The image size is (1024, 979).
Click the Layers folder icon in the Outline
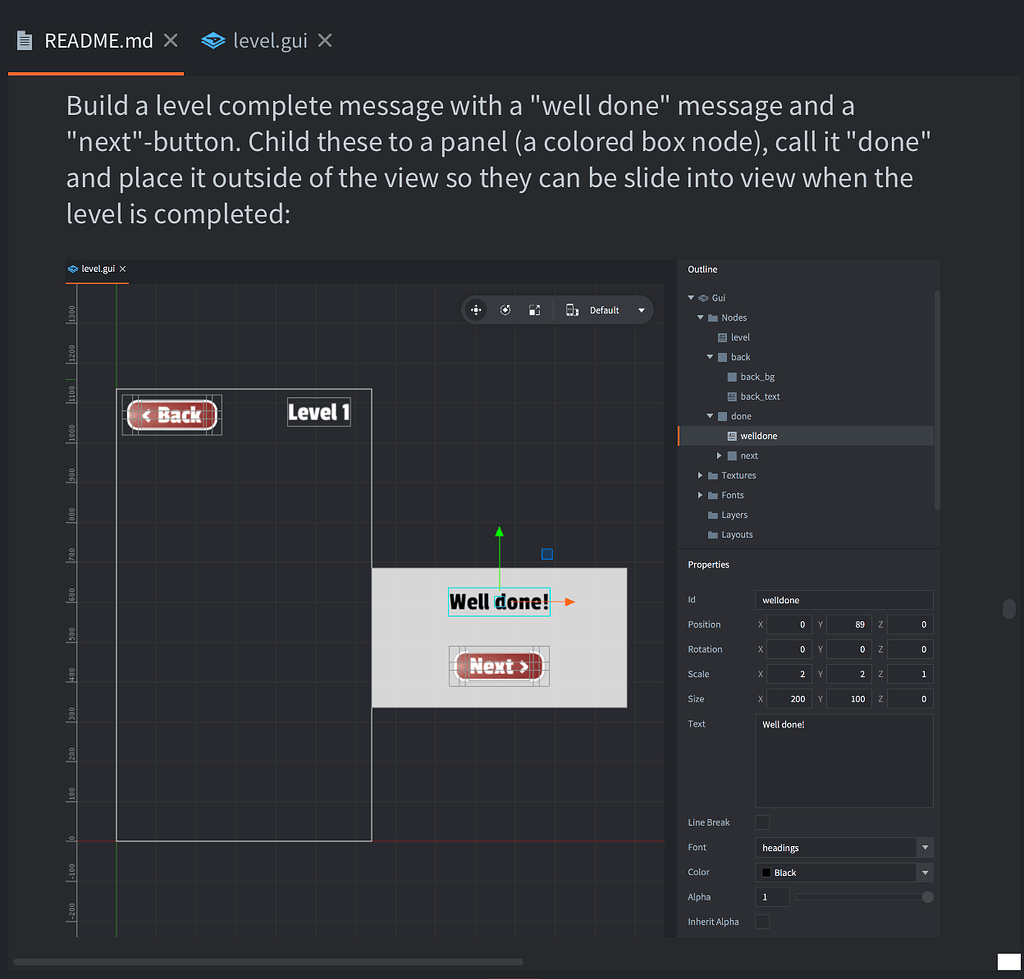coord(713,515)
